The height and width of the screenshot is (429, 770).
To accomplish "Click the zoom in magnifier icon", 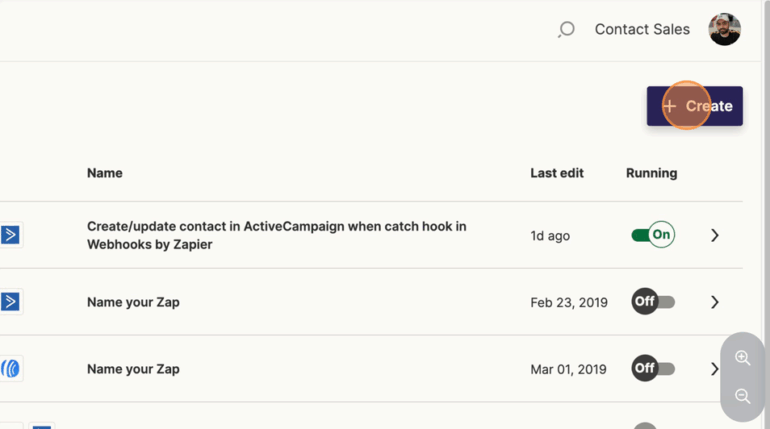I will coord(742,358).
